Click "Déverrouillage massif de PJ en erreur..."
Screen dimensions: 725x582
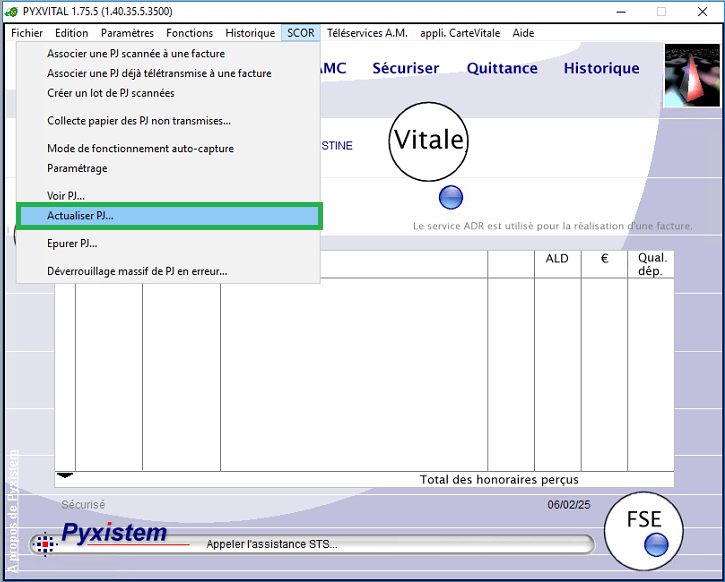click(137, 271)
